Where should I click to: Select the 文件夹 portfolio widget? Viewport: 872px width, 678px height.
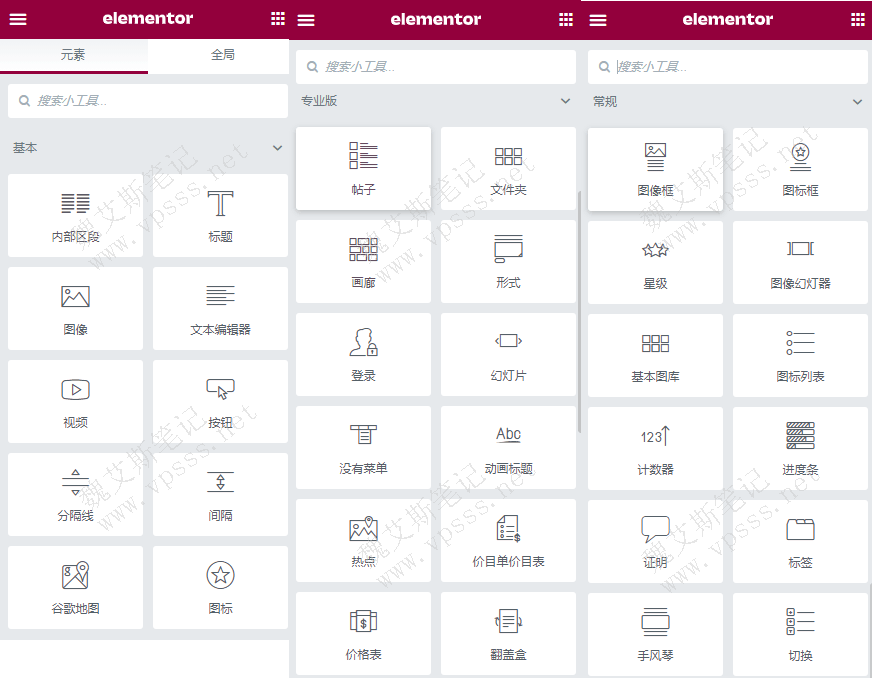508,169
